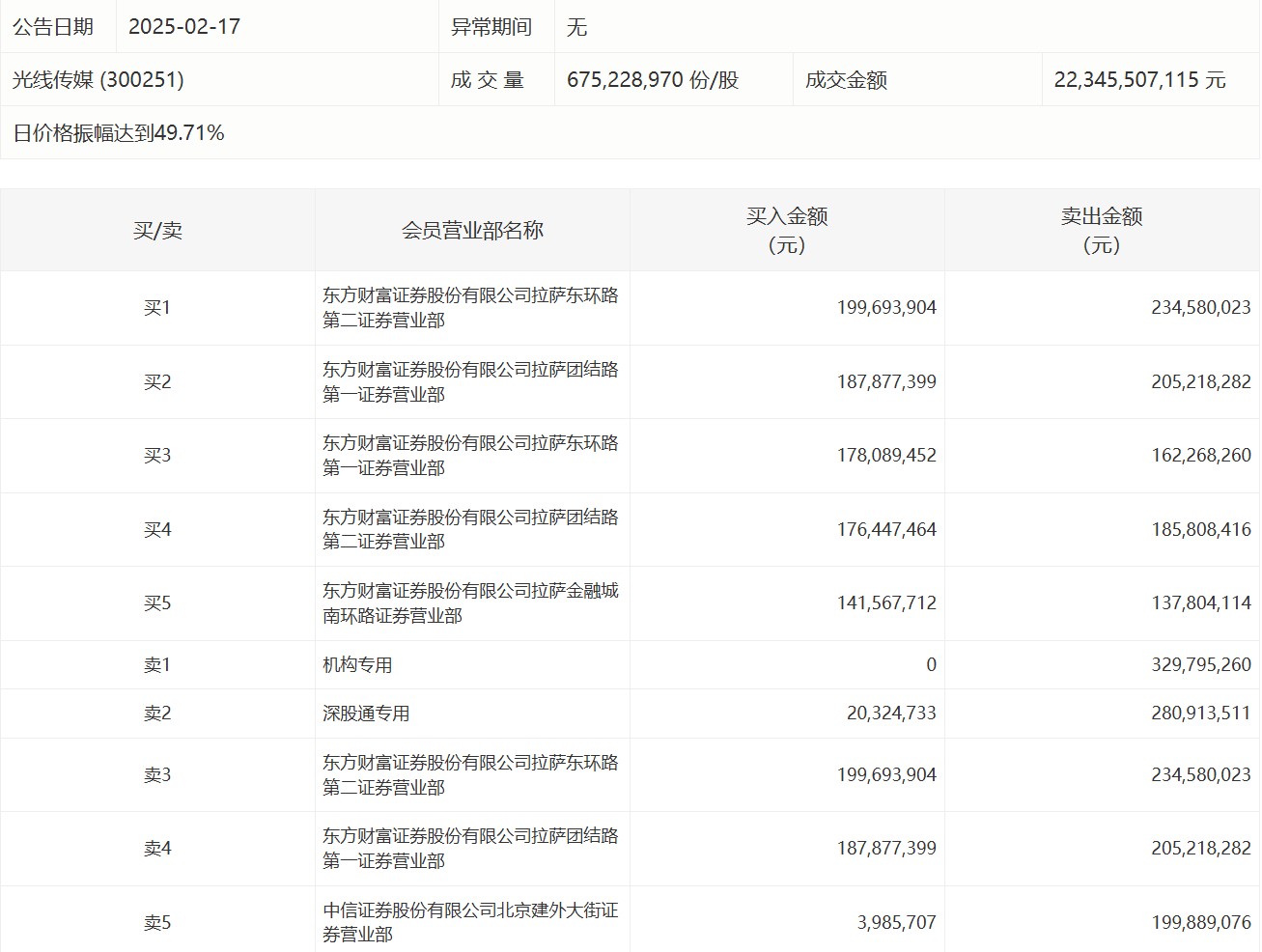Select the stock name 光线传媒 (300251)
The height and width of the screenshot is (952, 1262).
pyautogui.click(x=98, y=80)
